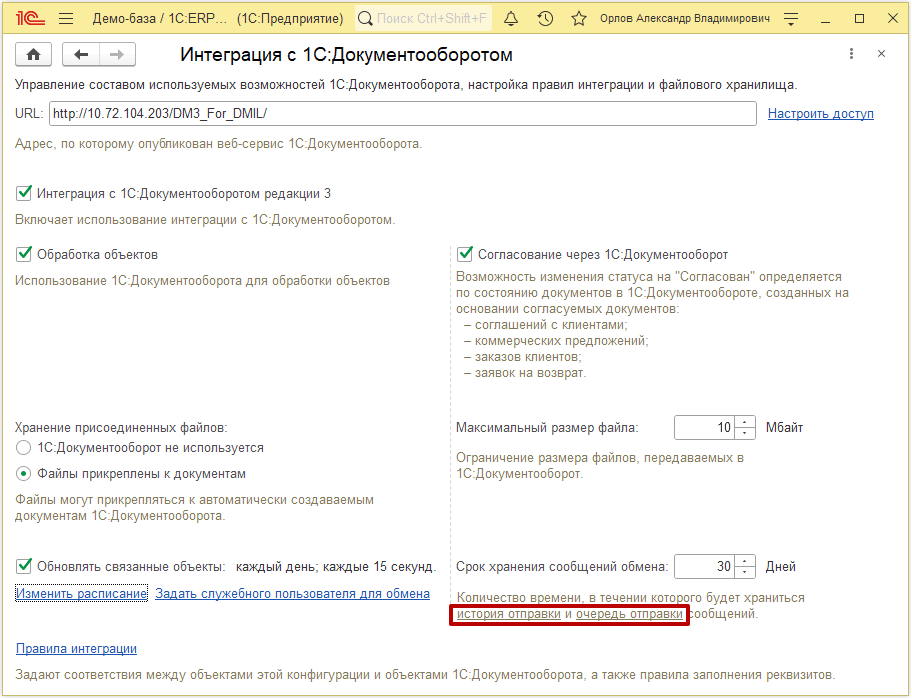Open Задать служебного пользователя для обмена link

coord(293,594)
